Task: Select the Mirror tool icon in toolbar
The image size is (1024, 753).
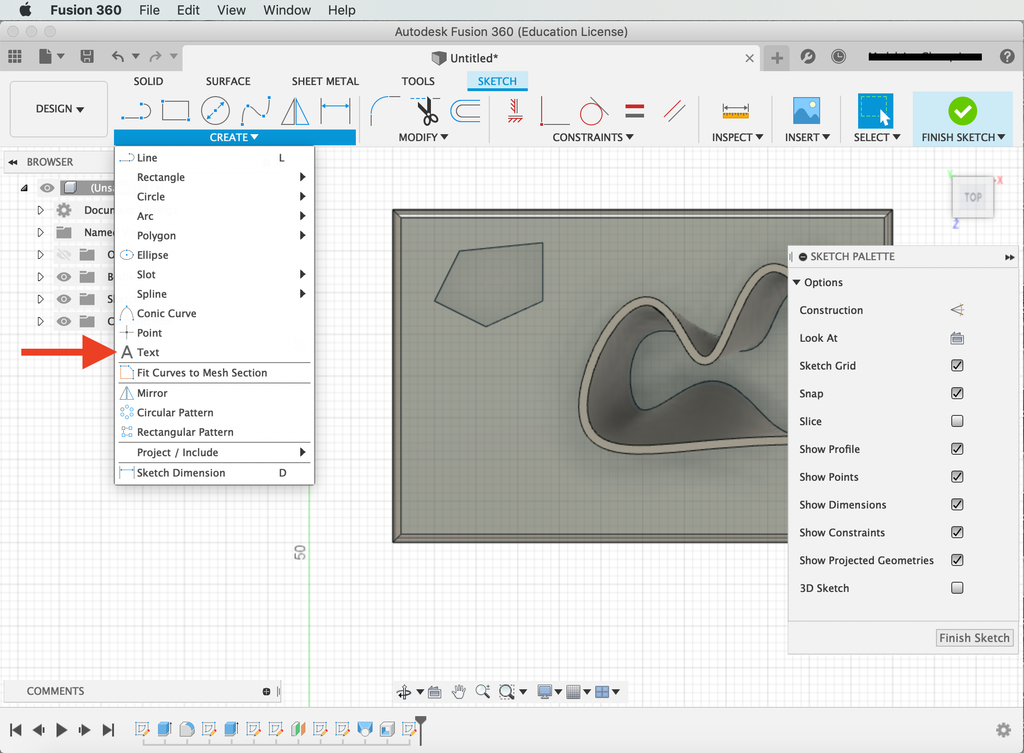Action: (295, 110)
